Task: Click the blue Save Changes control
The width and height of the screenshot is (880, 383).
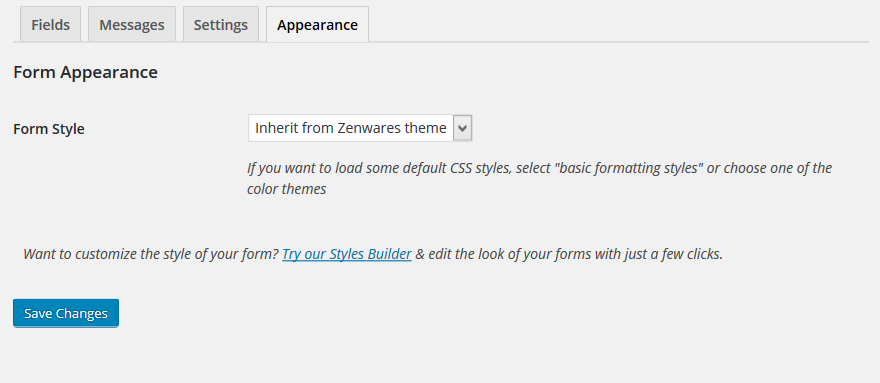Action: [x=66, y=313]
